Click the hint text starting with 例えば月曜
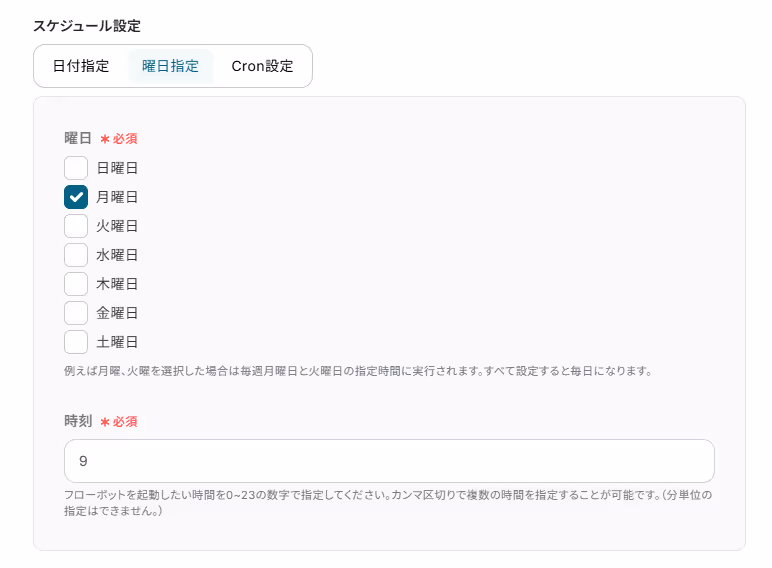 pyautogui.click(x=358, y=371)
